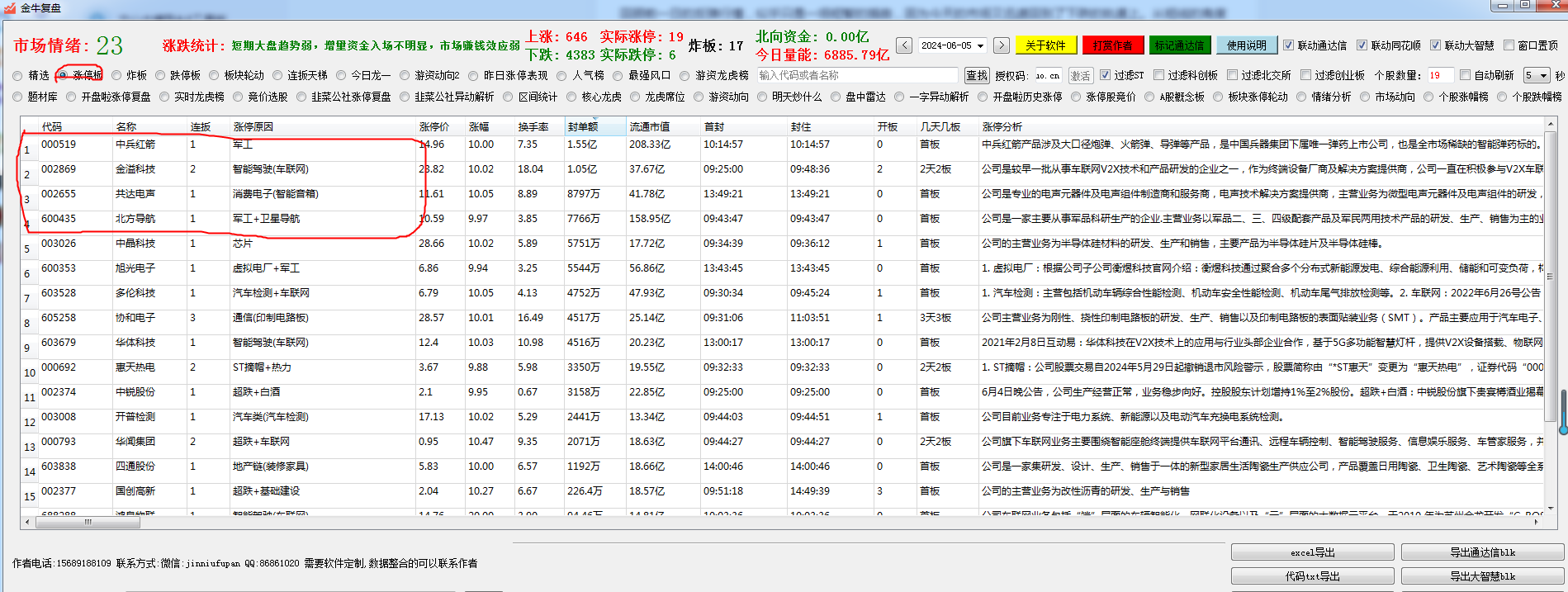Click the excel导出 export button

click(1313, 552)
